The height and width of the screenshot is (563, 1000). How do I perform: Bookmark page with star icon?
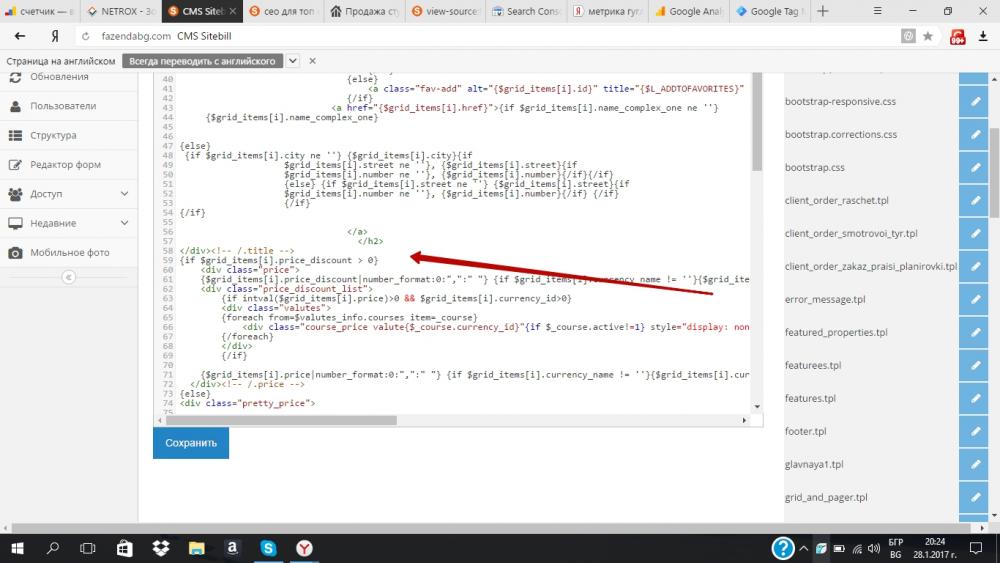click(928, 36)
